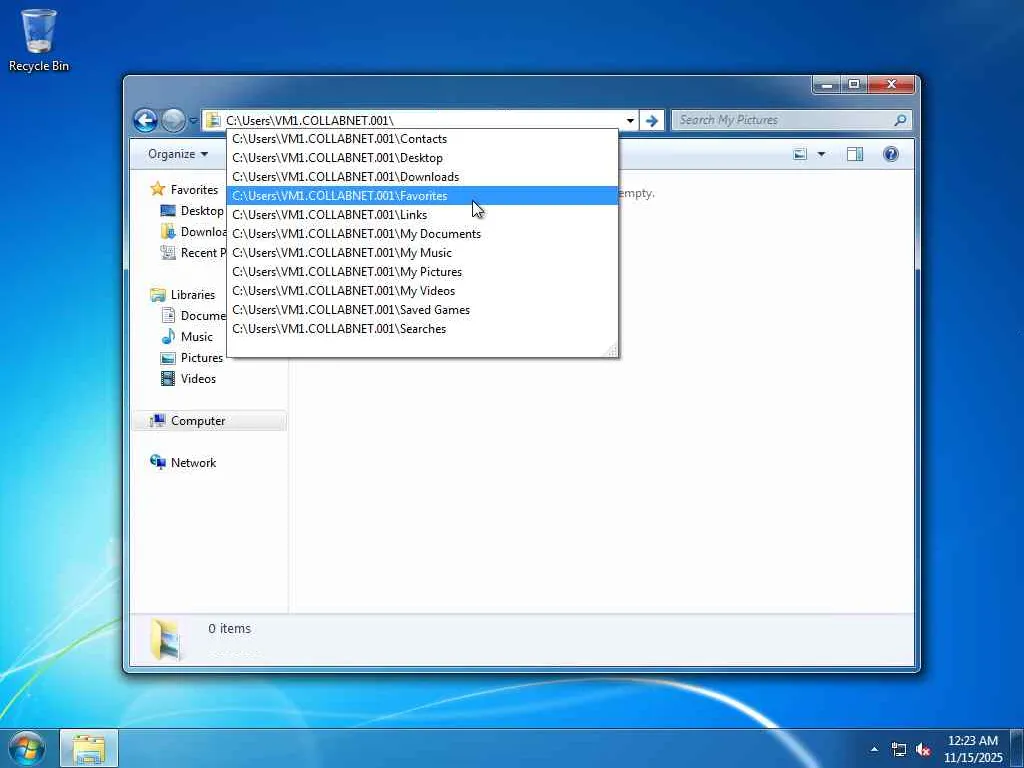Pick the My Music path suggestion
The width and height of the screenshot is (1024, 768).
pyautogui.click(x=422, y=253)
